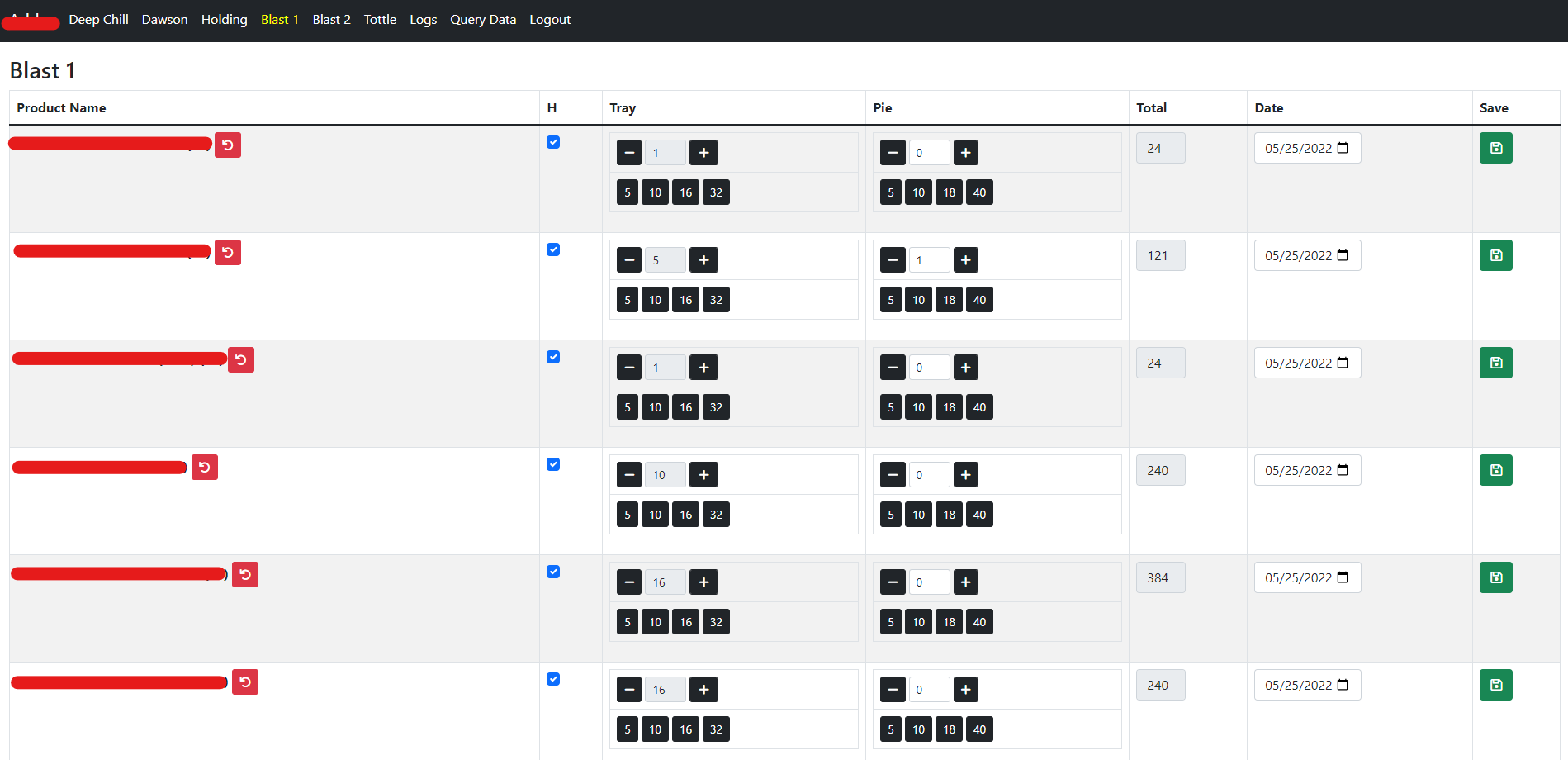Screen dimensions: 1568x760
Task: Click the undo icon beside the first product name
Action: [227, 144]
